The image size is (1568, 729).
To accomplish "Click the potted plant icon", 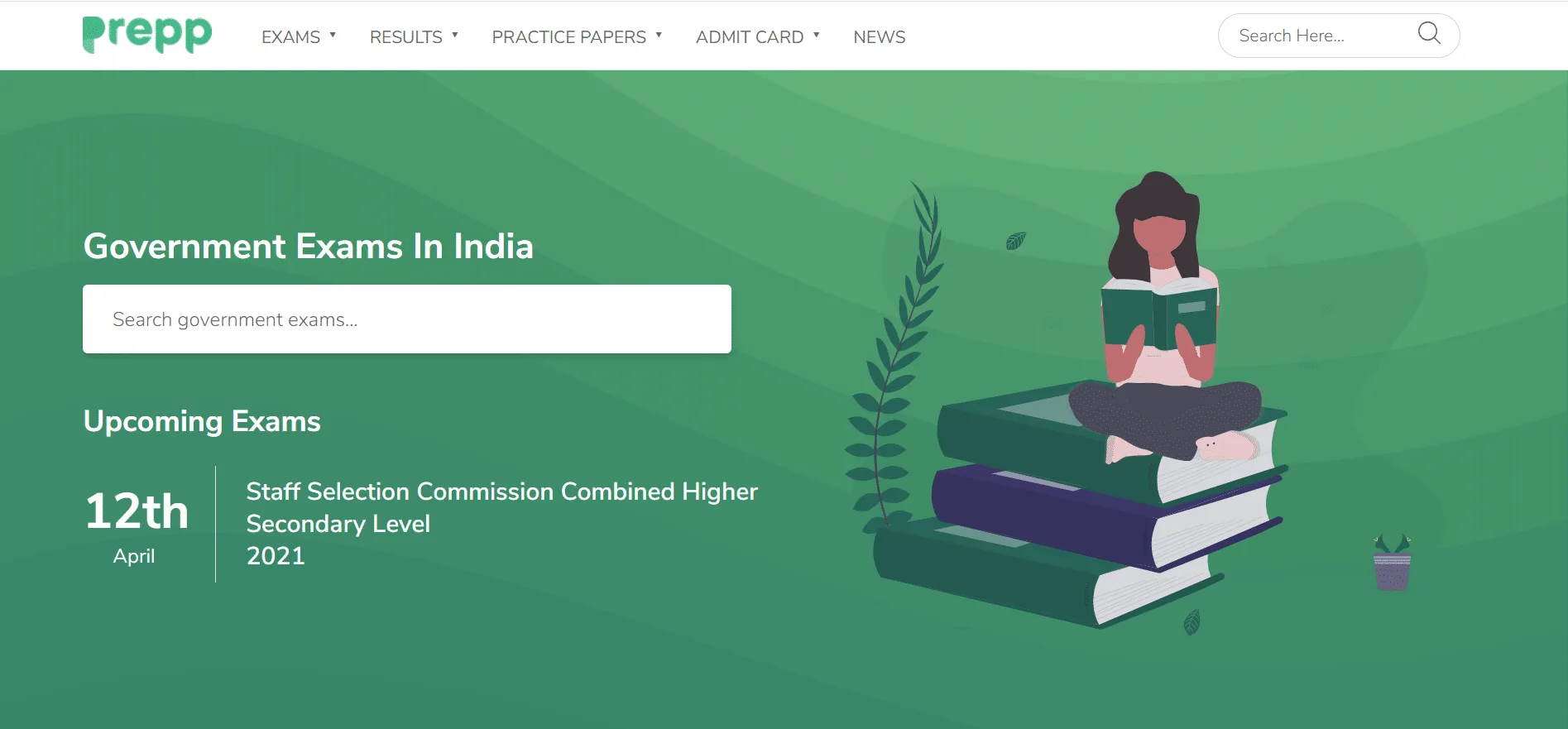I will tap(1392, 562).
